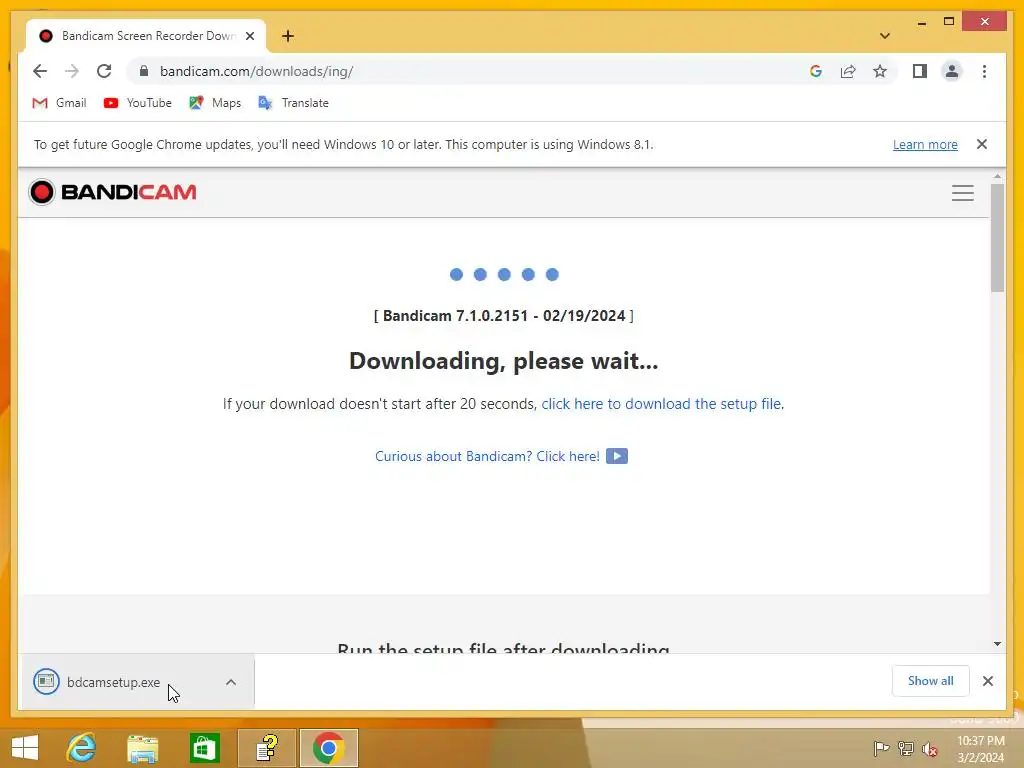Open the Chrome profile avatar menu
The image size is (1024, 768).
pos(952,71)
